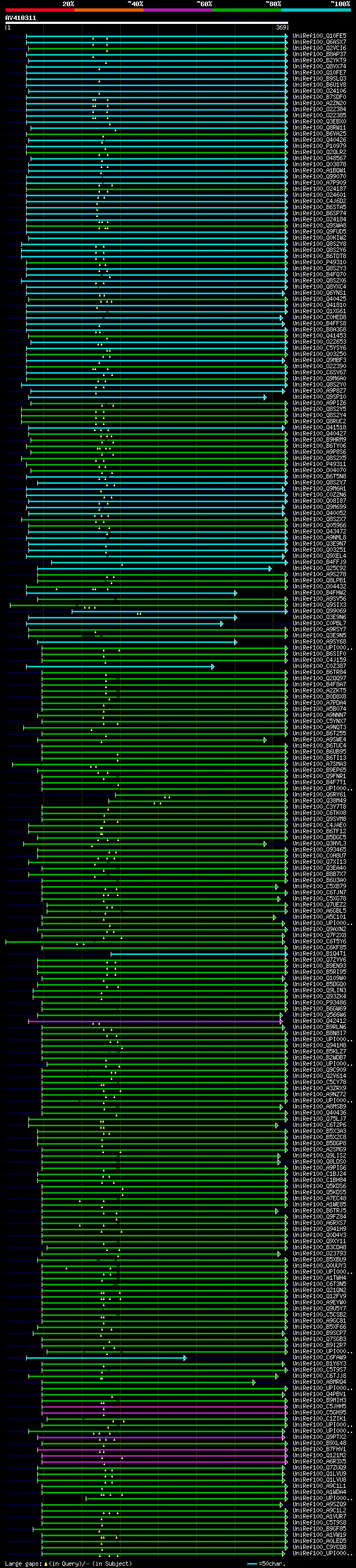
Task: Click the =50char. scale legend
Action: (x=265, y=1563)
